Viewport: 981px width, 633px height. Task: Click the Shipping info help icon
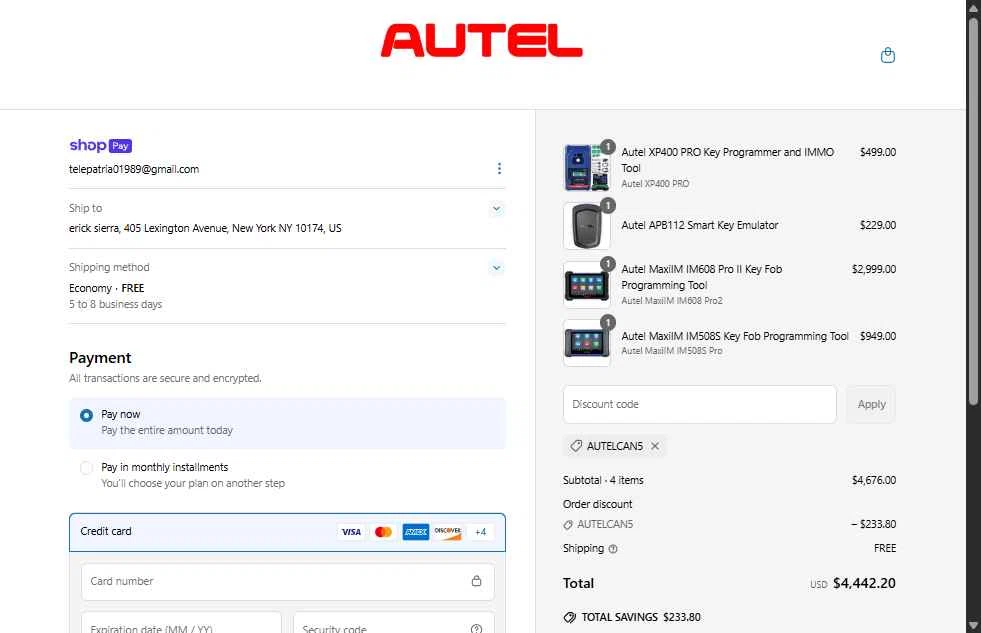(613, 549)
